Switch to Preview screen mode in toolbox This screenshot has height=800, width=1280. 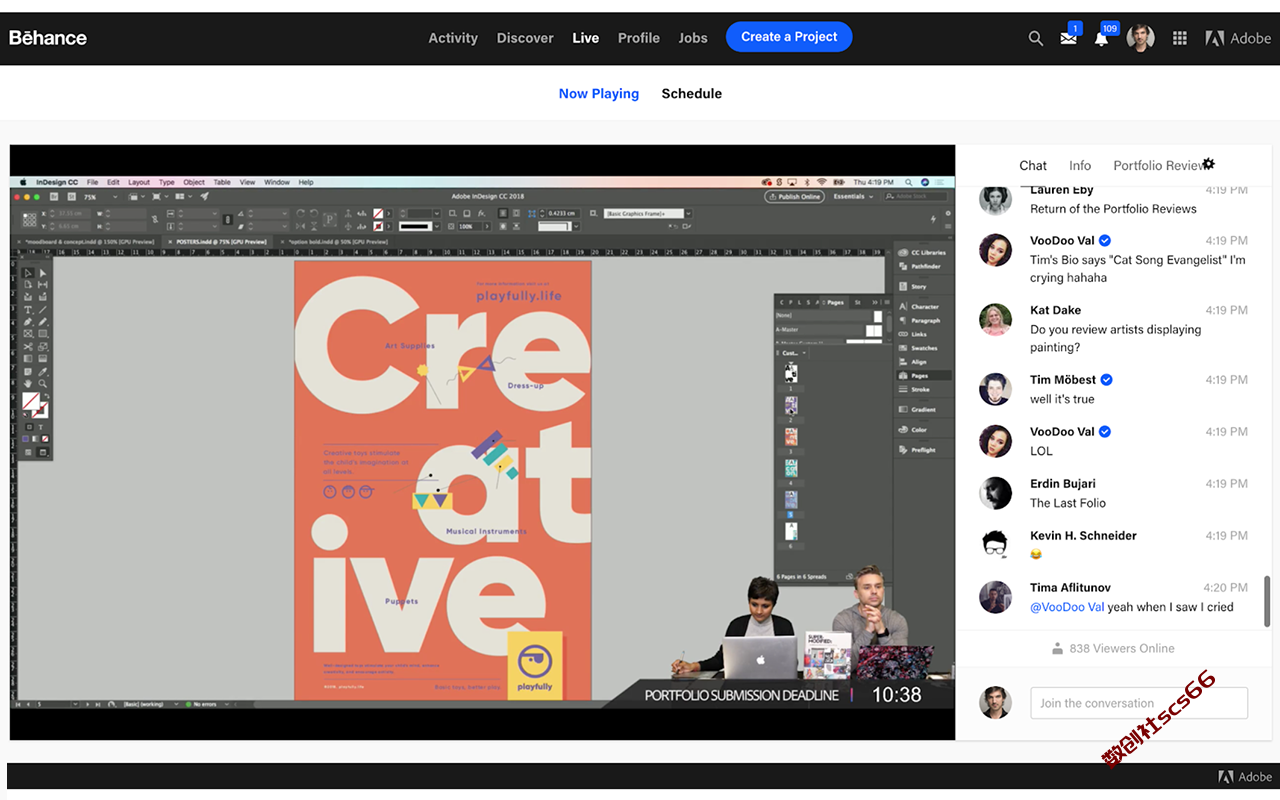[x=43, y=452]
